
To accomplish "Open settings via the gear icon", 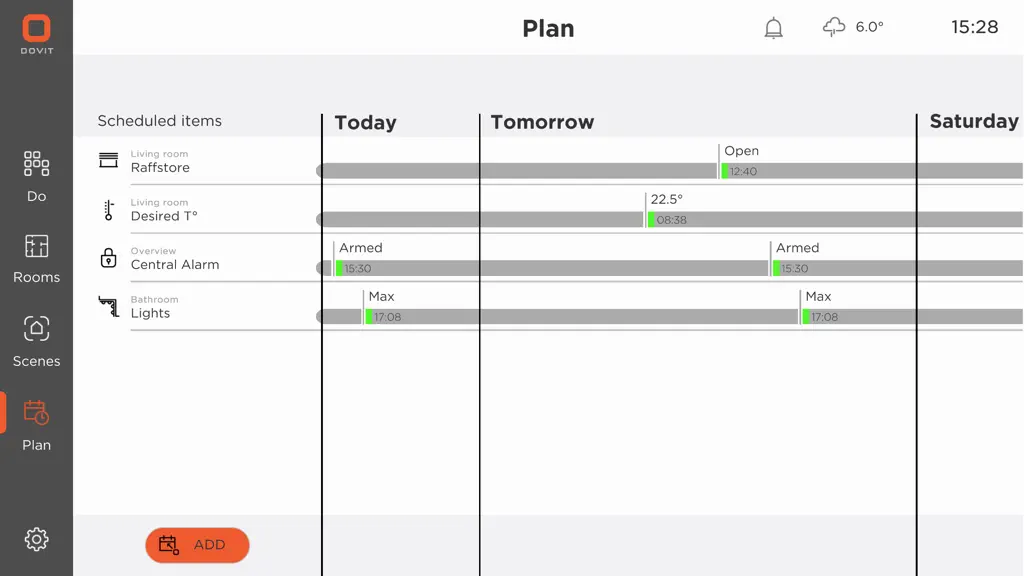I will pos(37,539).
